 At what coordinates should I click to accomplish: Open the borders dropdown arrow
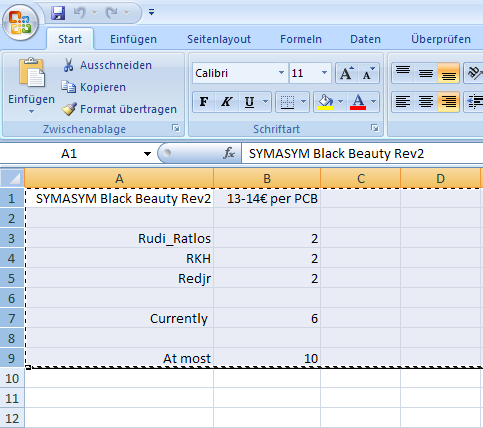click(x=303, y=102)
